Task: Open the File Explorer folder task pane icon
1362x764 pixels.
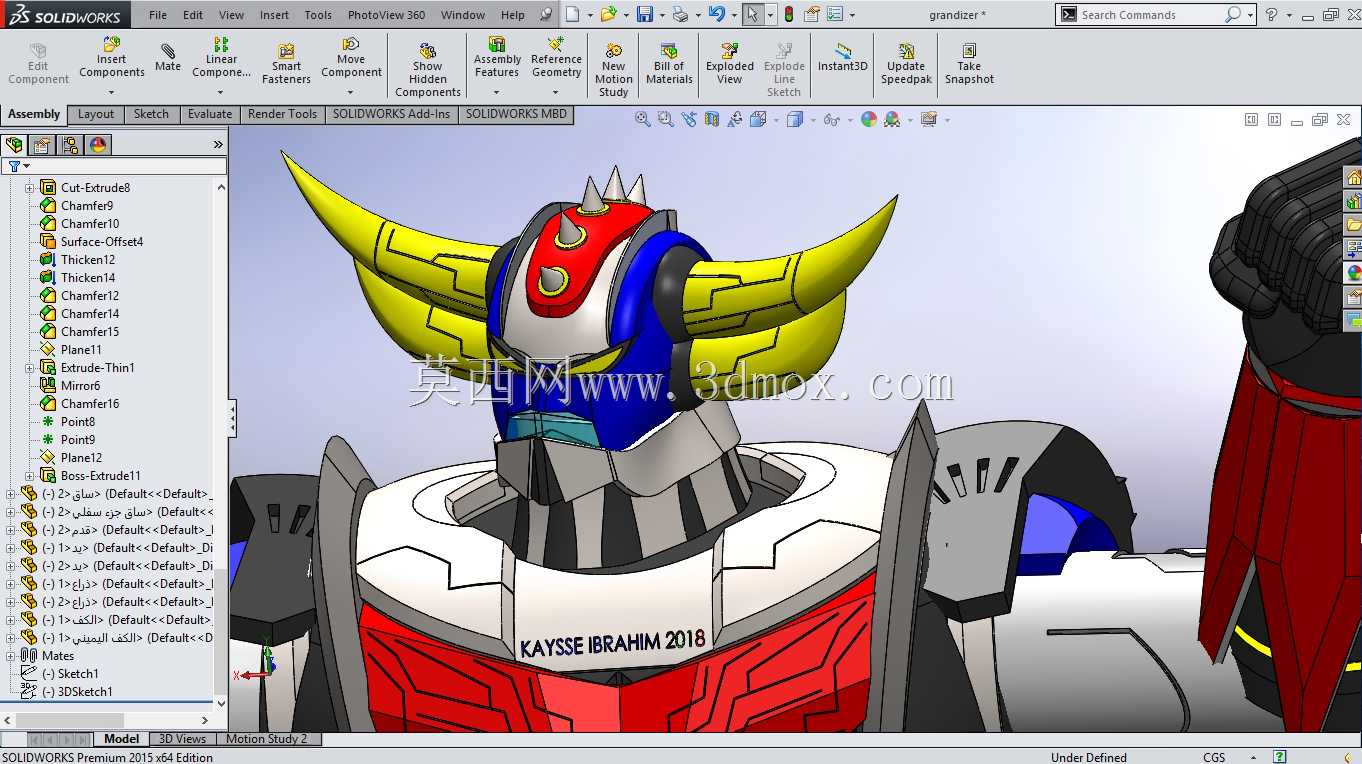Action: (1353, 225)
